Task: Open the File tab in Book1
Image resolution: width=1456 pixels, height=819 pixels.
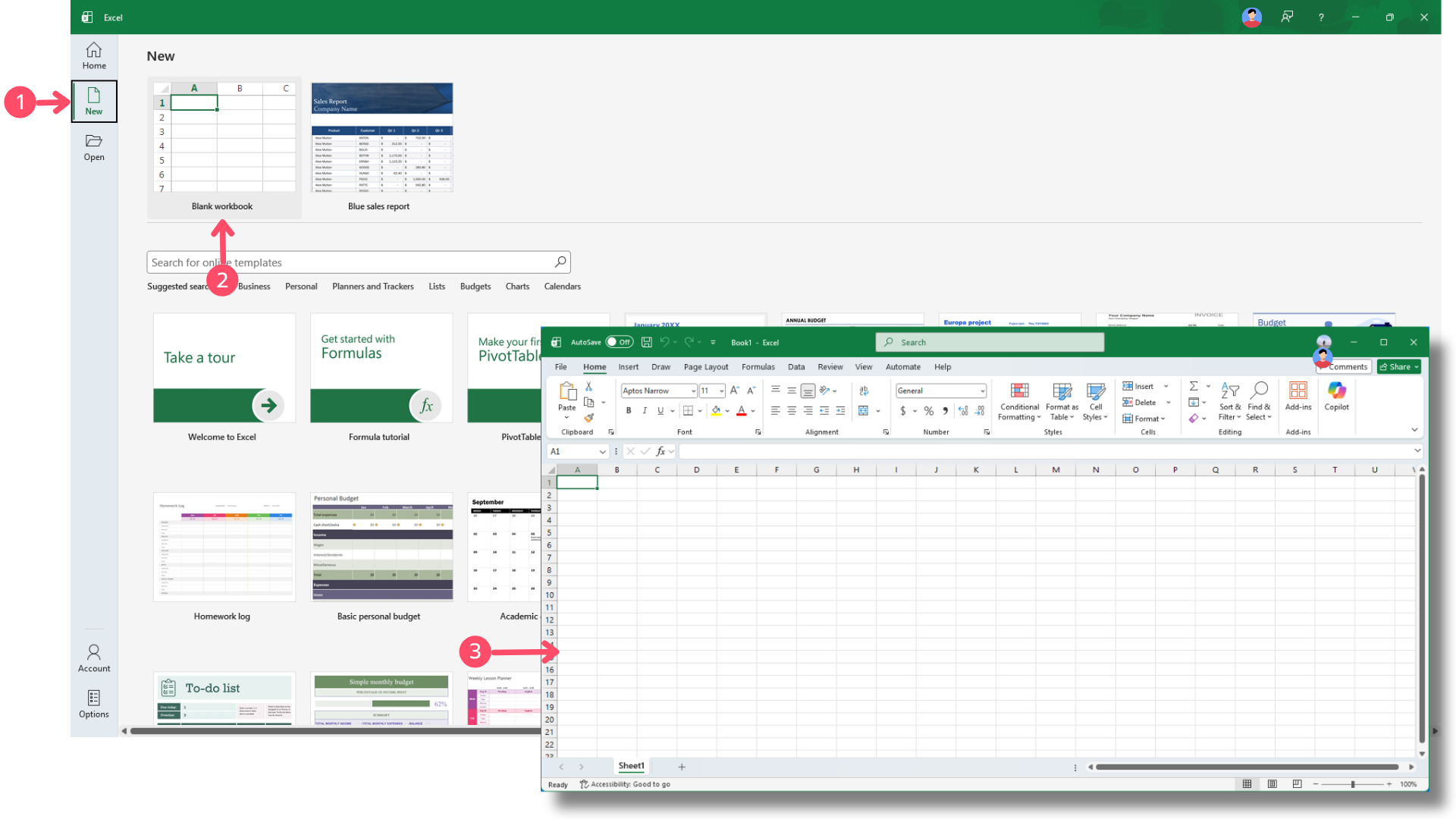Action: click(x=560, y=366)
